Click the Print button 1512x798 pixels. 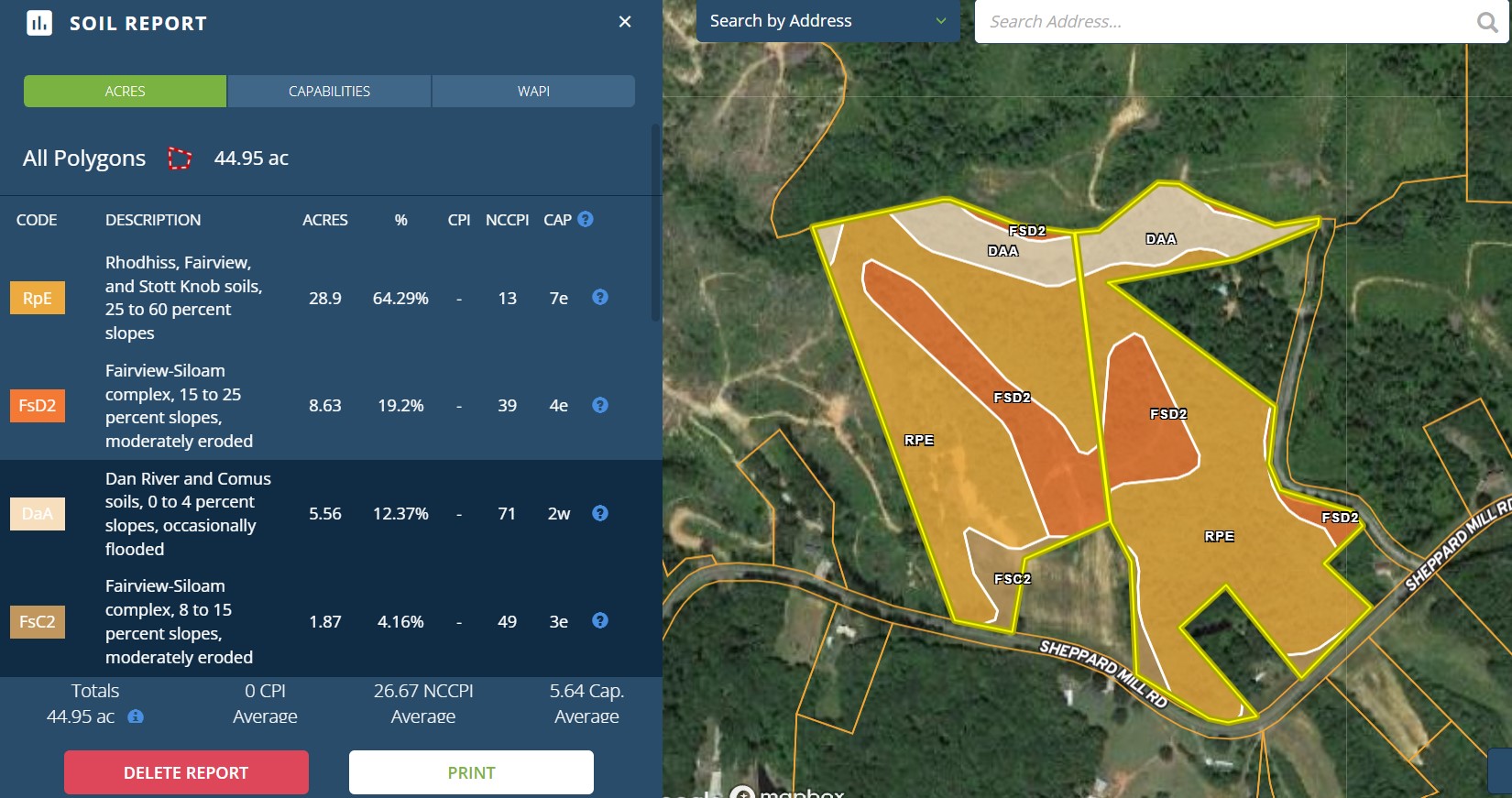pyautogui.click(x=471, y=772)
